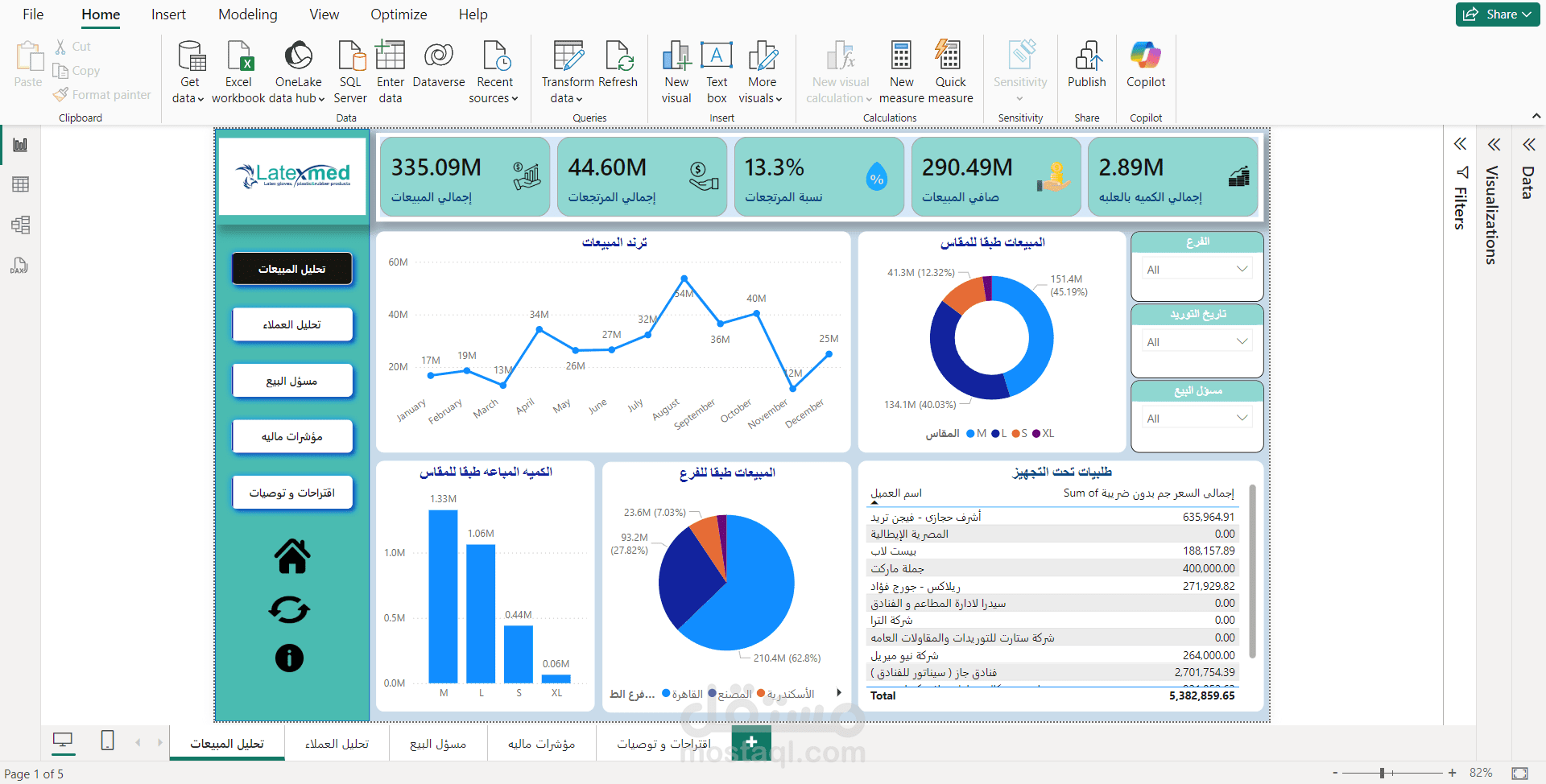Switch to Report view in left sidebar
Screen dimensions: 1546x784
20,145
